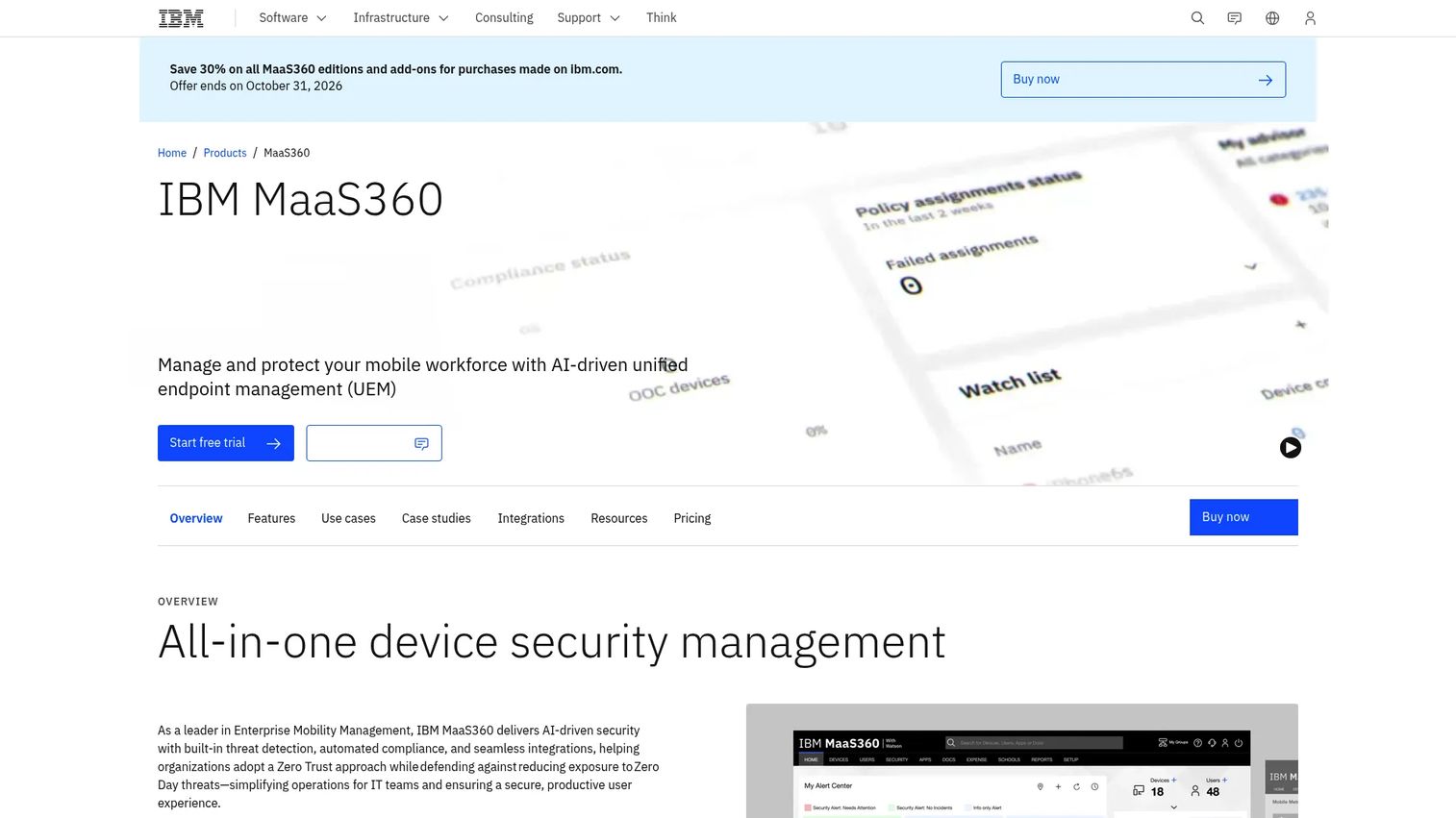Expand the Software menu

(x=292, y=18)
